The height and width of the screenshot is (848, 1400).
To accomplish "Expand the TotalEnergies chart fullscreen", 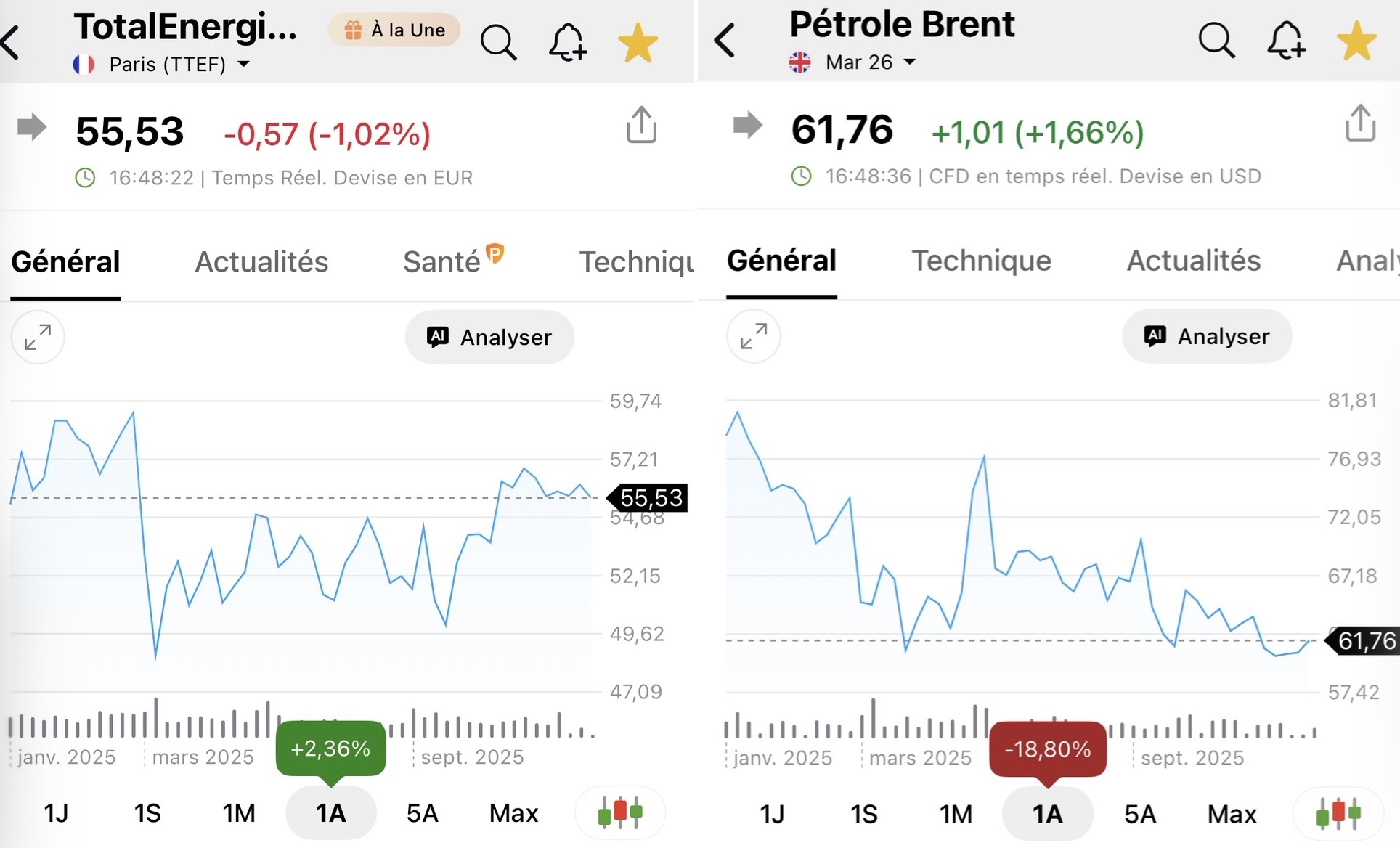I will tap(38, 337).
